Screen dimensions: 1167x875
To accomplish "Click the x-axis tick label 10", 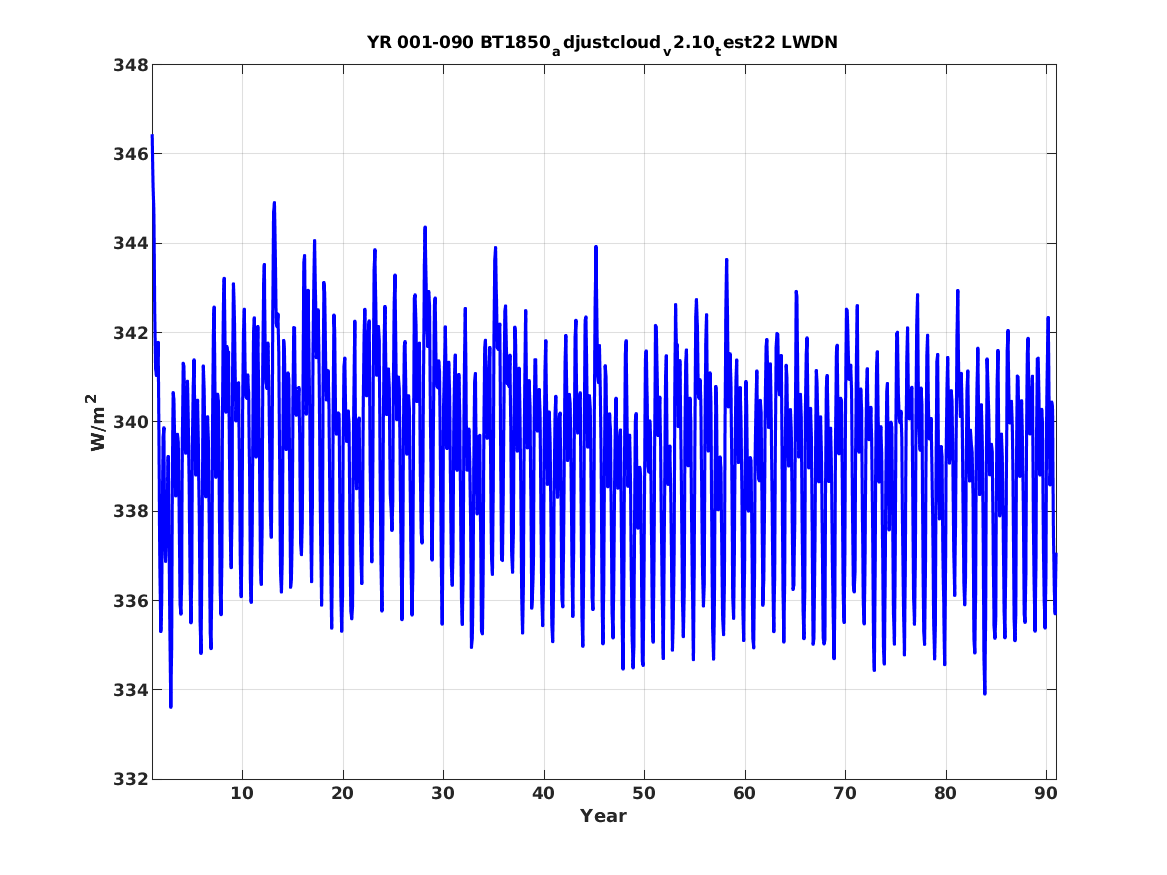I will pos(242,793).
